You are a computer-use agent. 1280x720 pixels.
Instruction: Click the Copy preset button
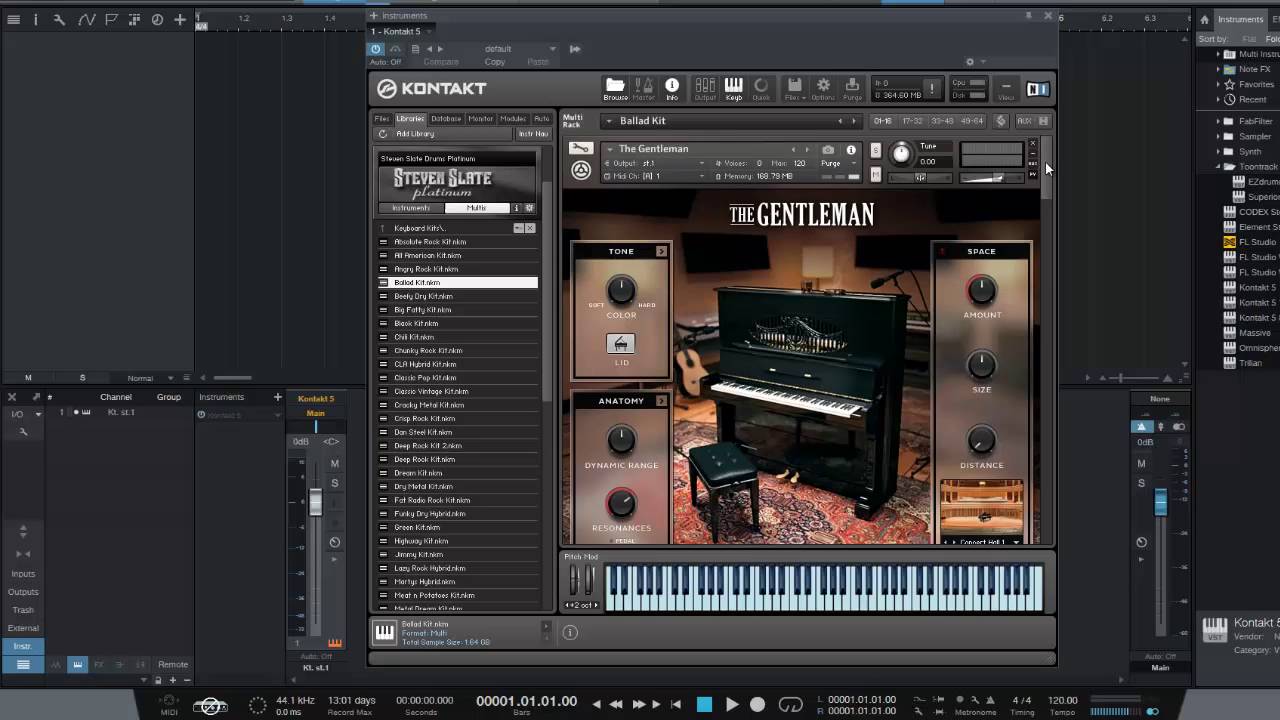pyautogui.click(x=495, y=62)
